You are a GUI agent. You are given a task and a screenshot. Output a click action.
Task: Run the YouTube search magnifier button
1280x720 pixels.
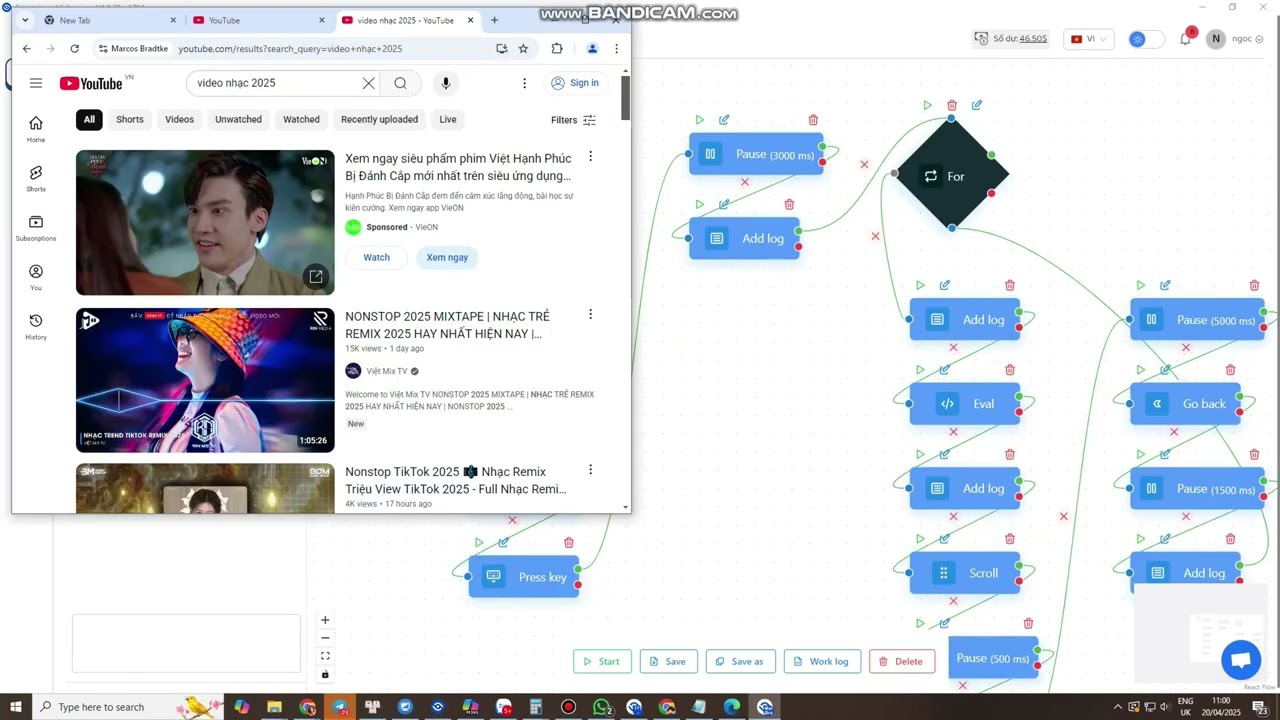[401, 83]
